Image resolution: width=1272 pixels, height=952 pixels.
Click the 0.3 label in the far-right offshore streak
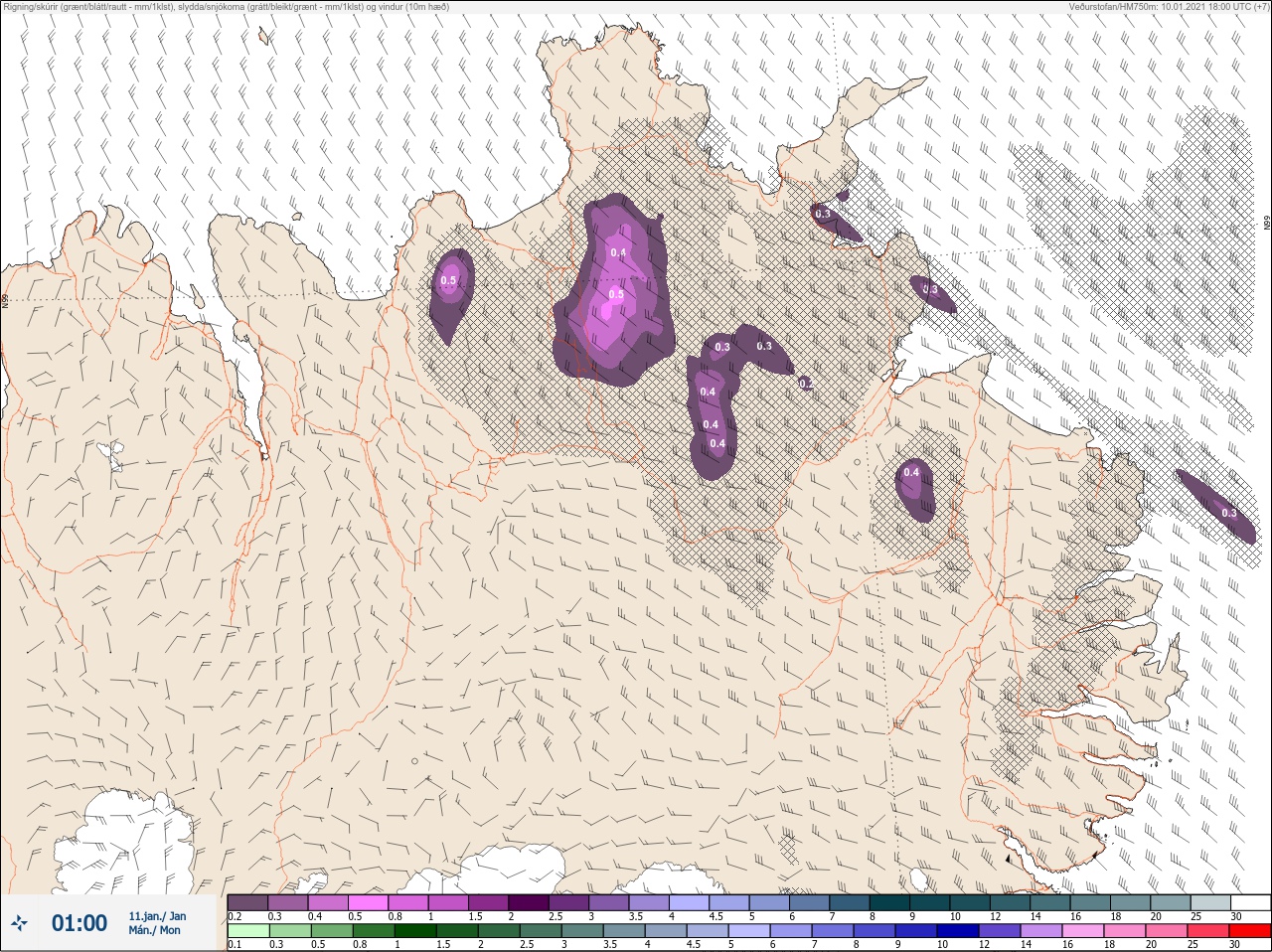[x=1229, y=513]
